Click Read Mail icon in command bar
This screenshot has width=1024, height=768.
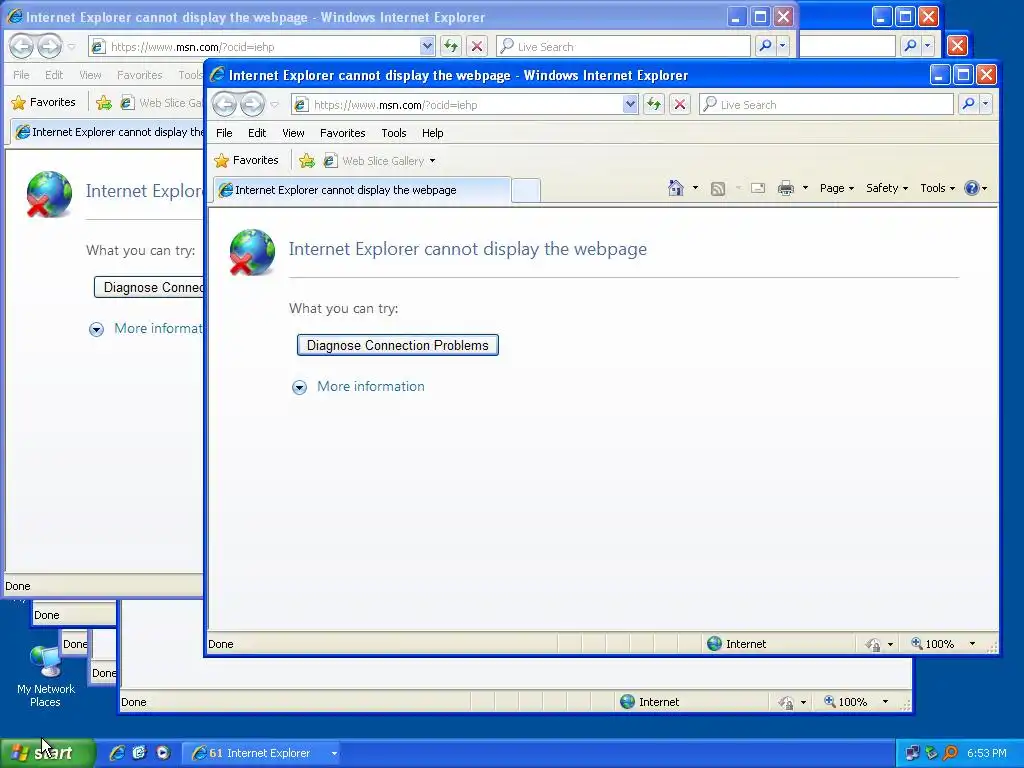(x=758, y=188)
